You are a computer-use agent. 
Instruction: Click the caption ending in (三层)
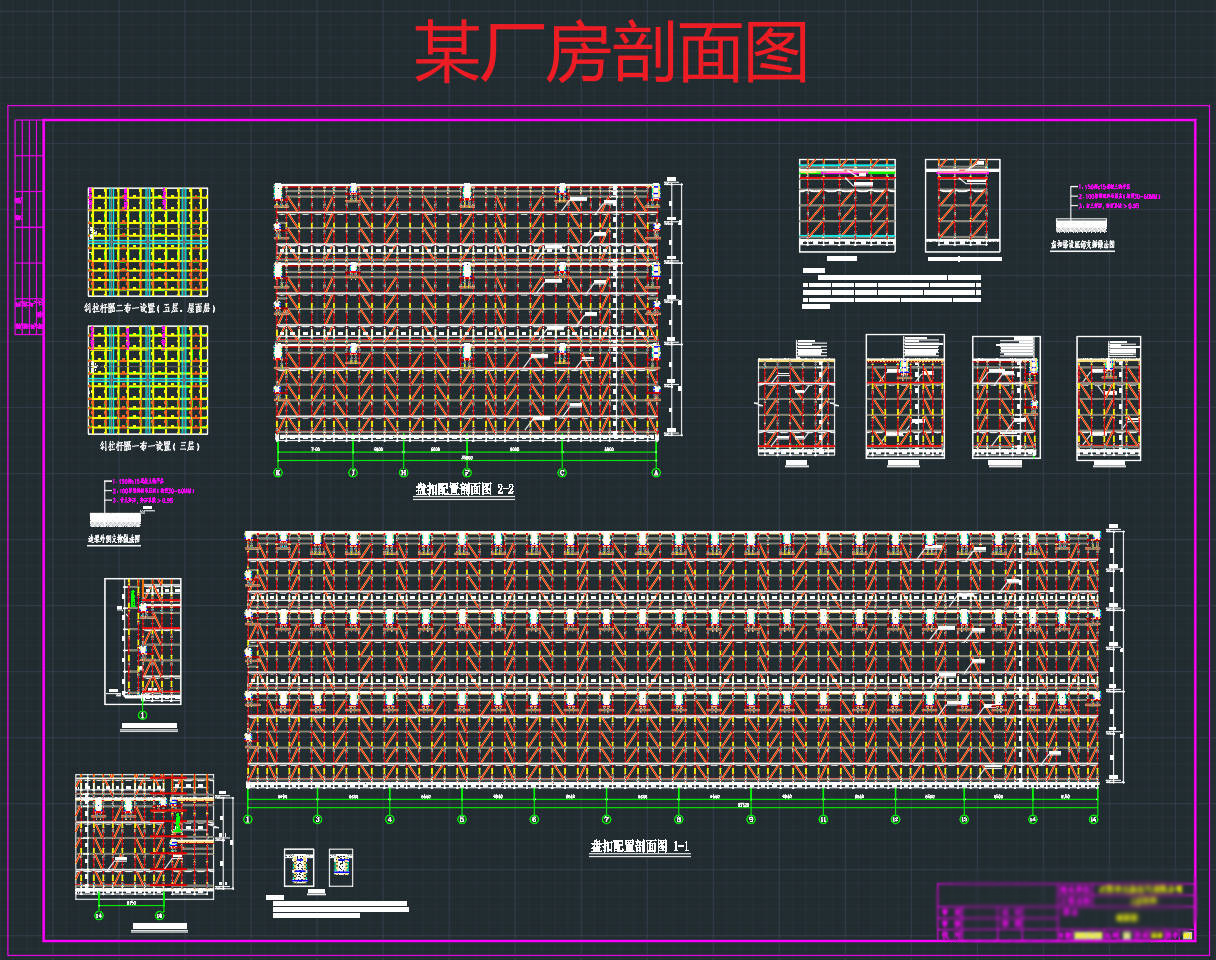coord(149,446)
